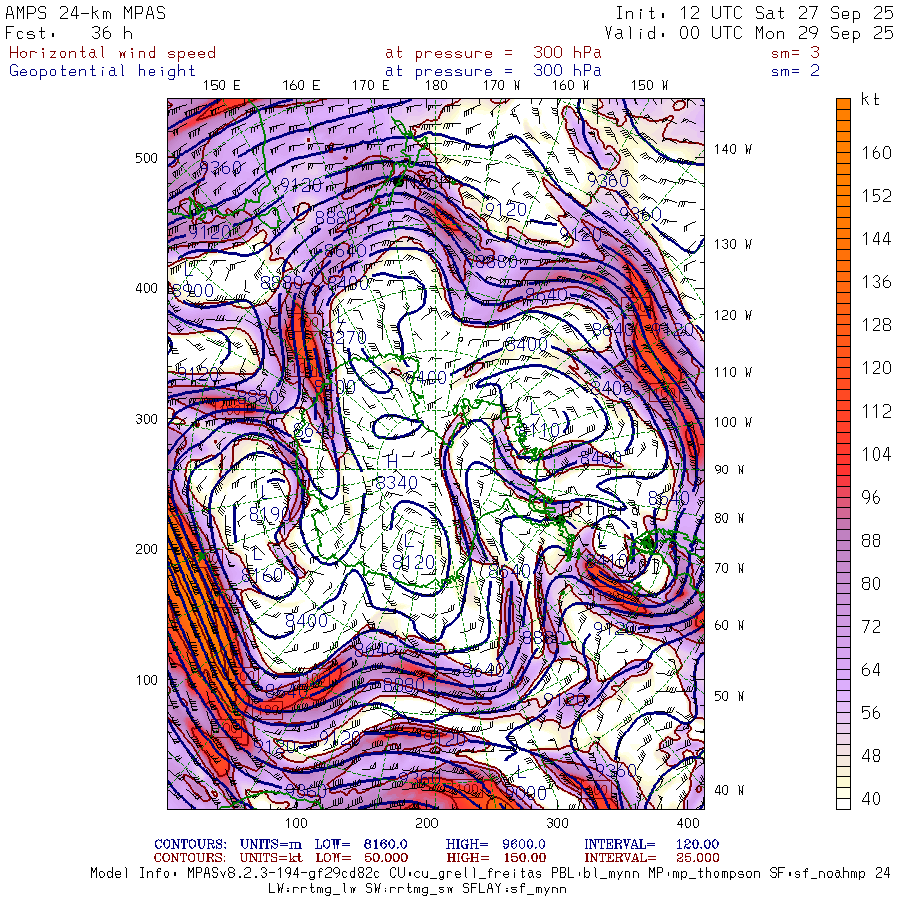Click the '100 W' longitude label
This screenshot has width=900, height=900.
[732, 422]
